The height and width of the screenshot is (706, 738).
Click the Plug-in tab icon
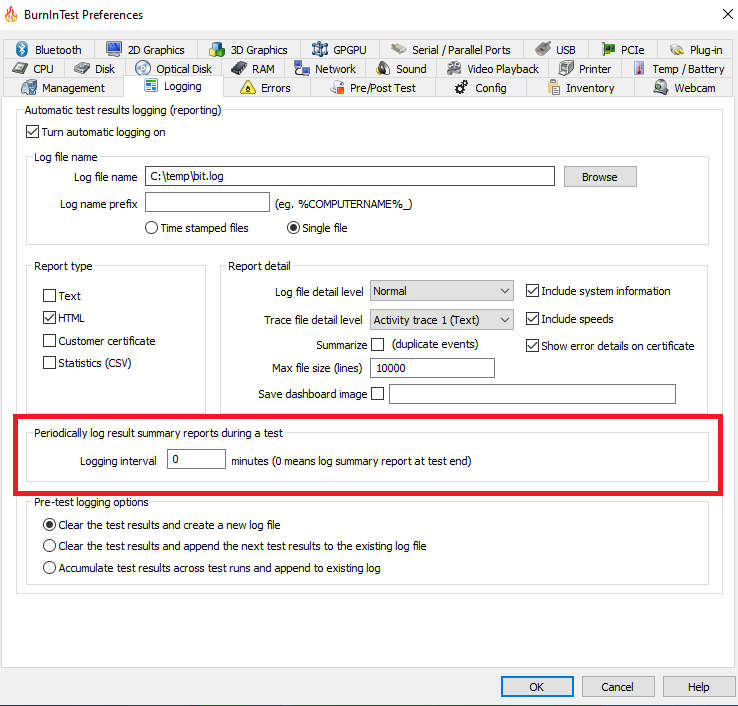(x=677, y=49)
